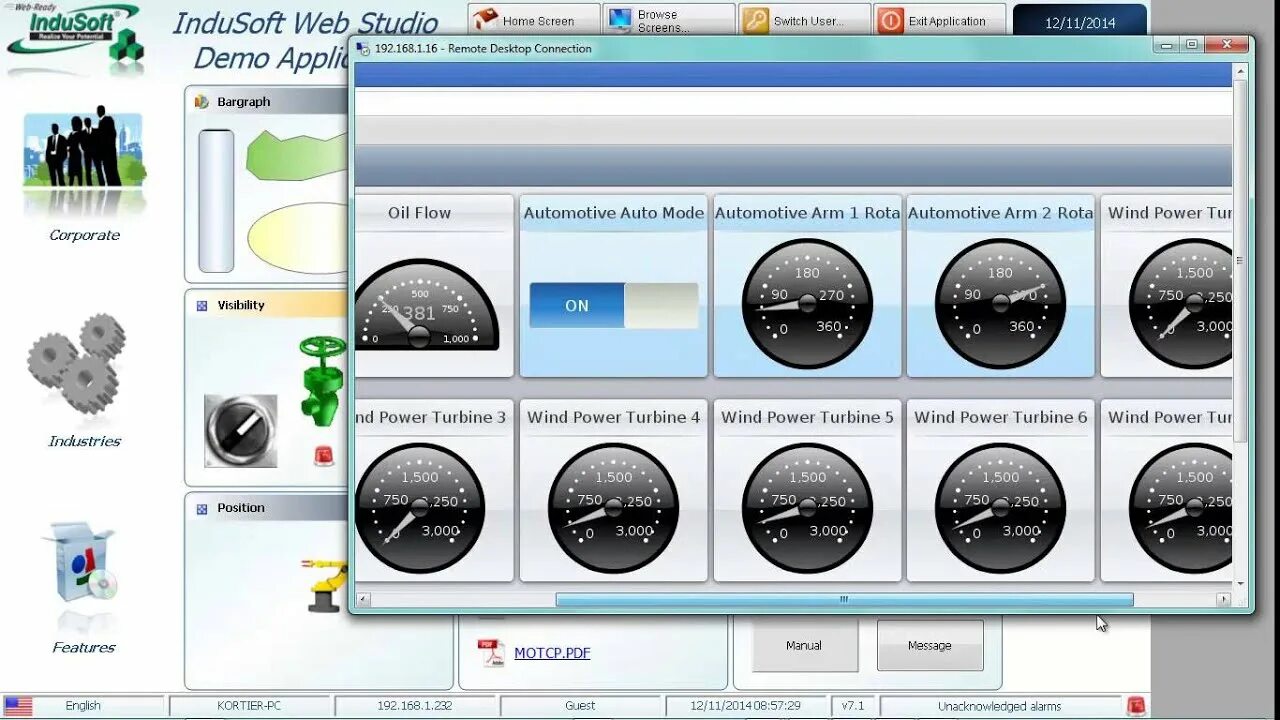Screen dimensions: 1280x720
Task: Click the Automotive Arm 1 rotation gauge
Action: pyautogui.click(x=807, y=303)
